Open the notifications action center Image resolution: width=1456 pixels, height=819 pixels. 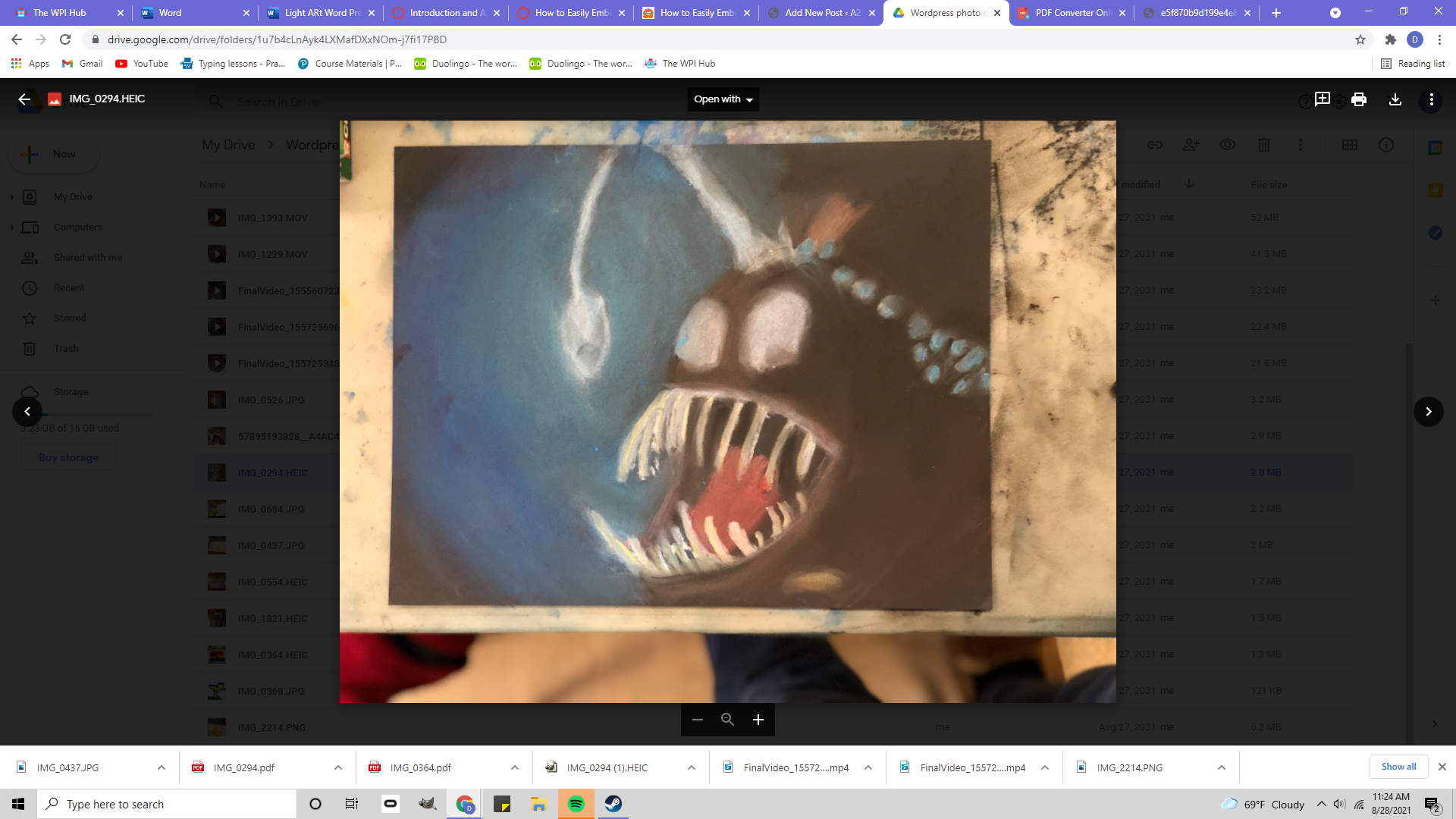1432,804
